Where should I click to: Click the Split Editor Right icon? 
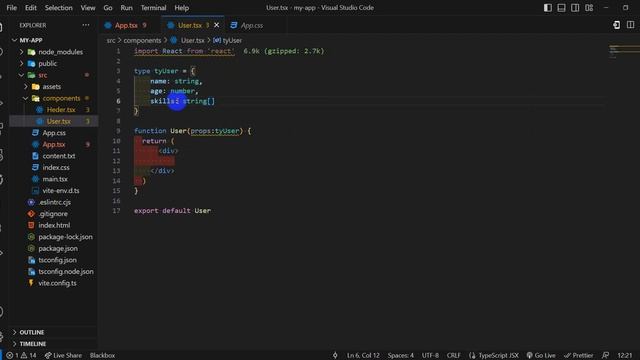(x=630, y=25)
